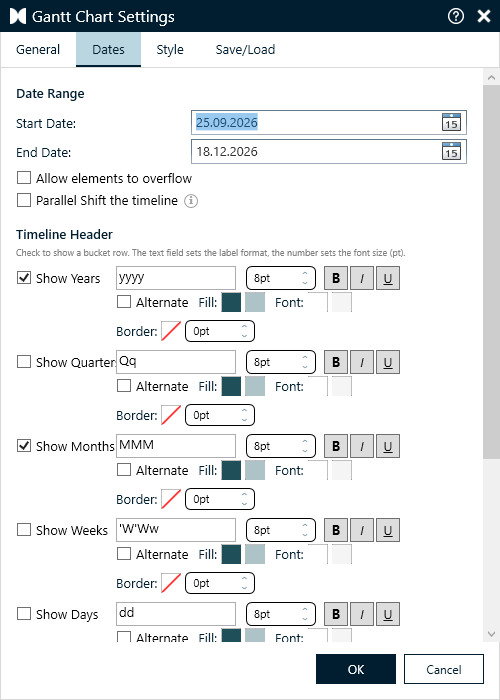Enable Parallel Shift the timeline checkbox
500x700 pixels.
[x=24, y=200]
